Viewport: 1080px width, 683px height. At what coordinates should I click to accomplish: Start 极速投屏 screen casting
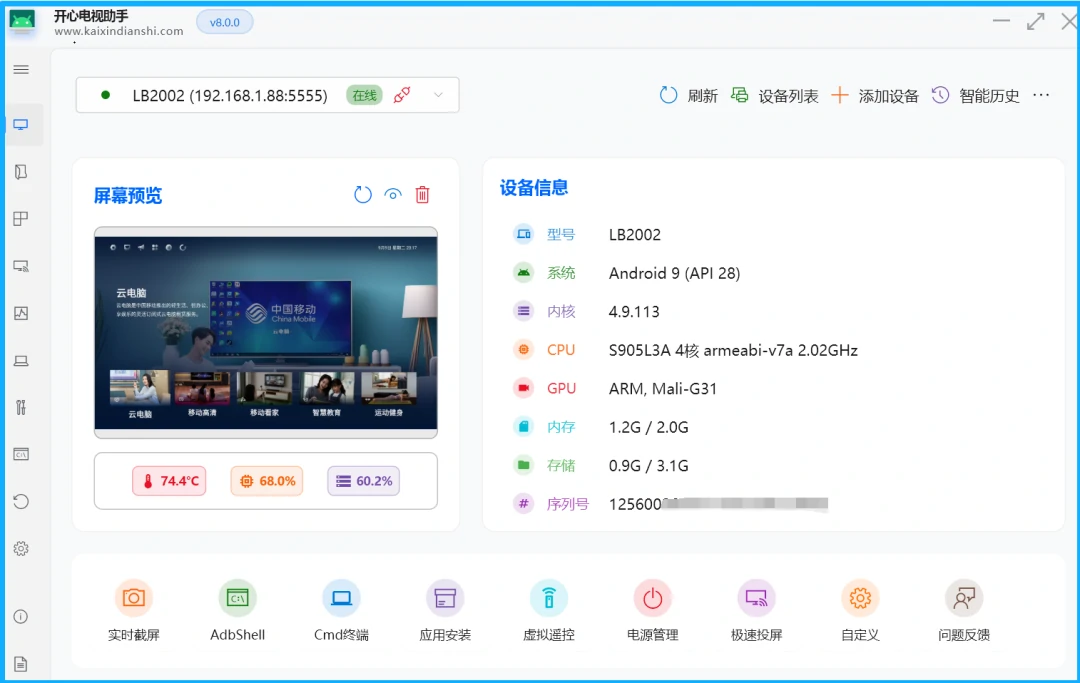(756, 611)
